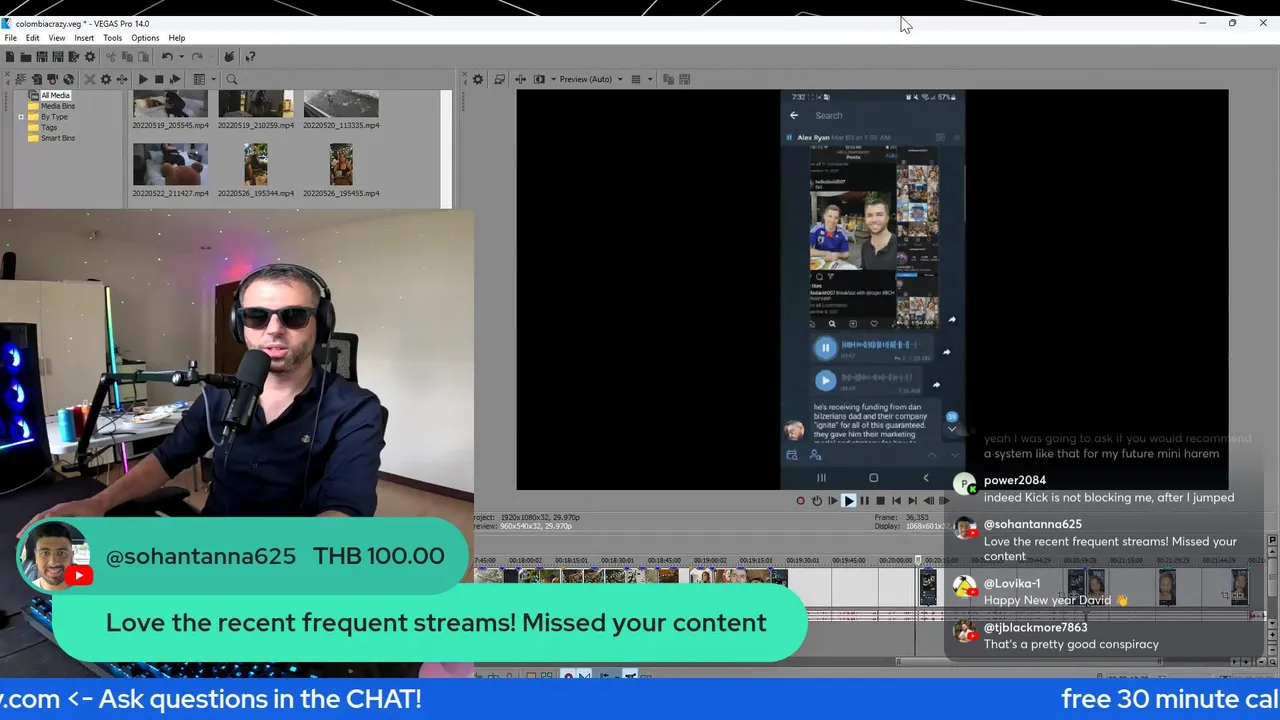
Task: Save the project using the first floppy disk icon
Action: pos(42,57)
